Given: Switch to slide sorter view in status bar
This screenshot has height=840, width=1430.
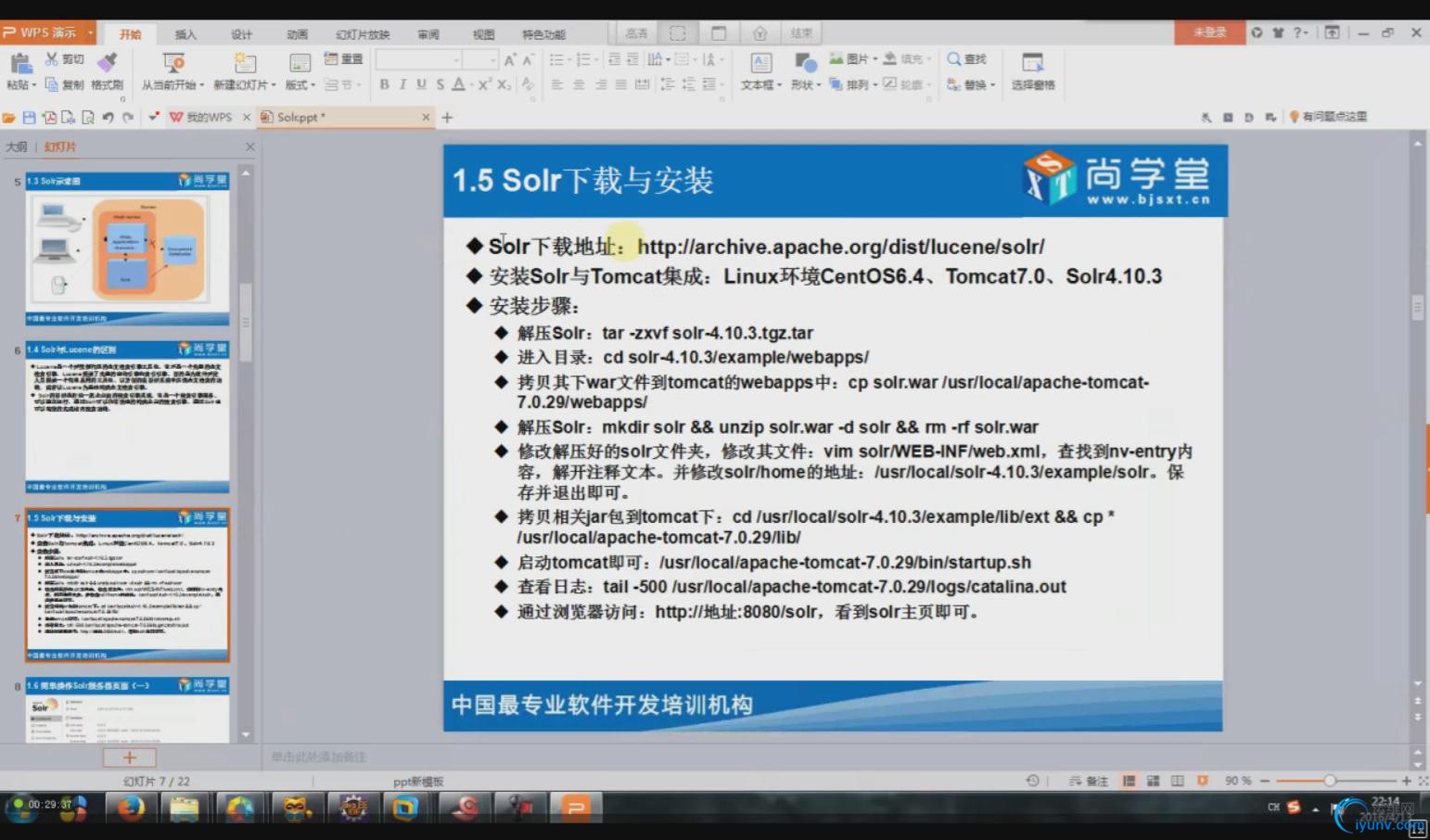Looking at the screenshot, I should [1153, 781].
